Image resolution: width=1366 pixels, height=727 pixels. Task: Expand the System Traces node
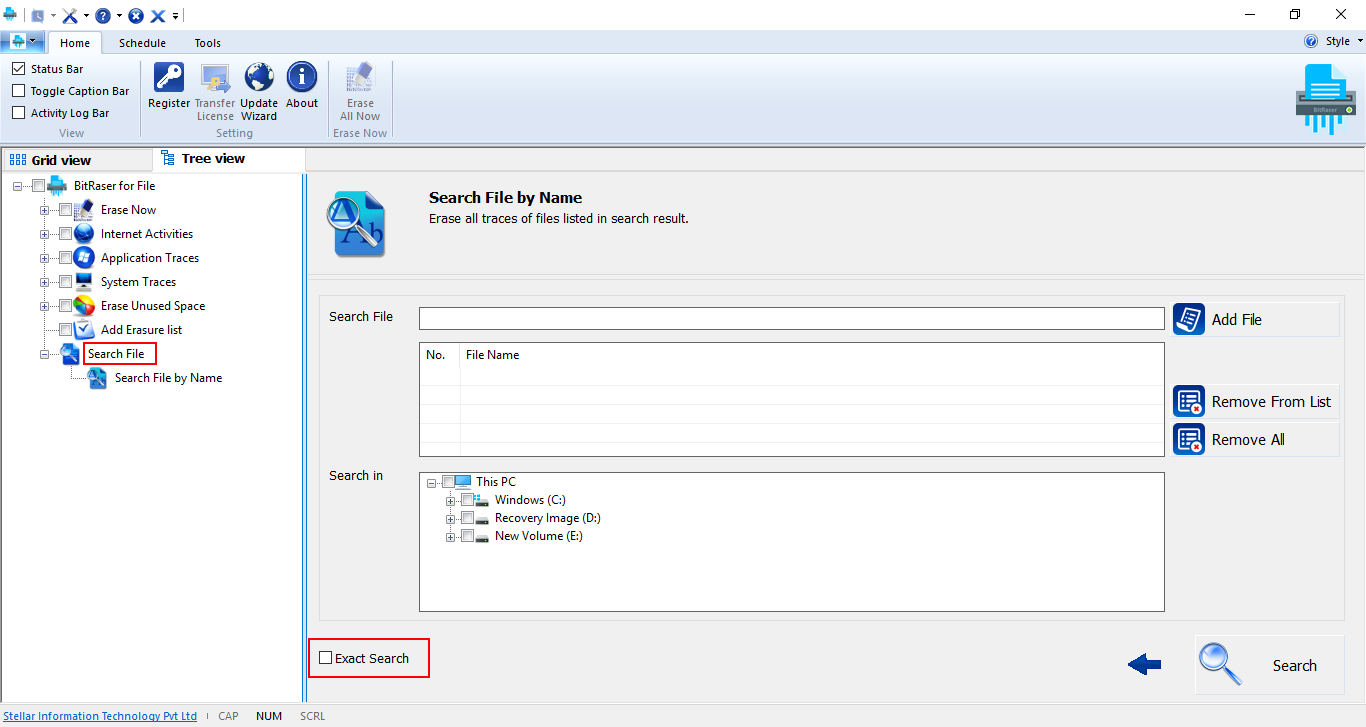[44, 282]
